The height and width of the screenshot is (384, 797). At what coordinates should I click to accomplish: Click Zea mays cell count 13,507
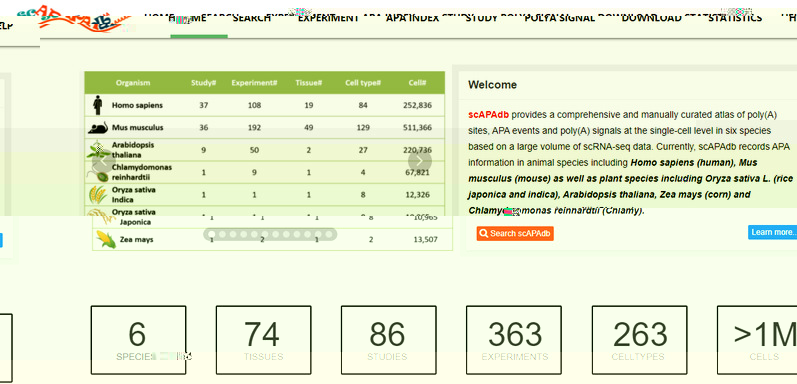425,240
